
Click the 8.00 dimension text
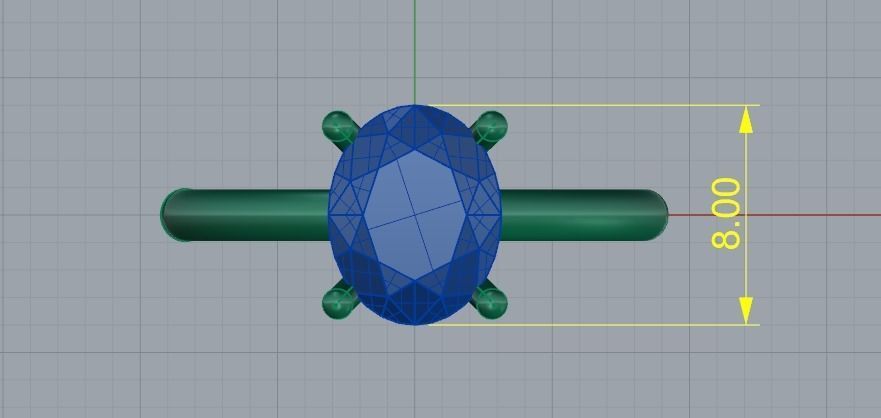point(726,213)
